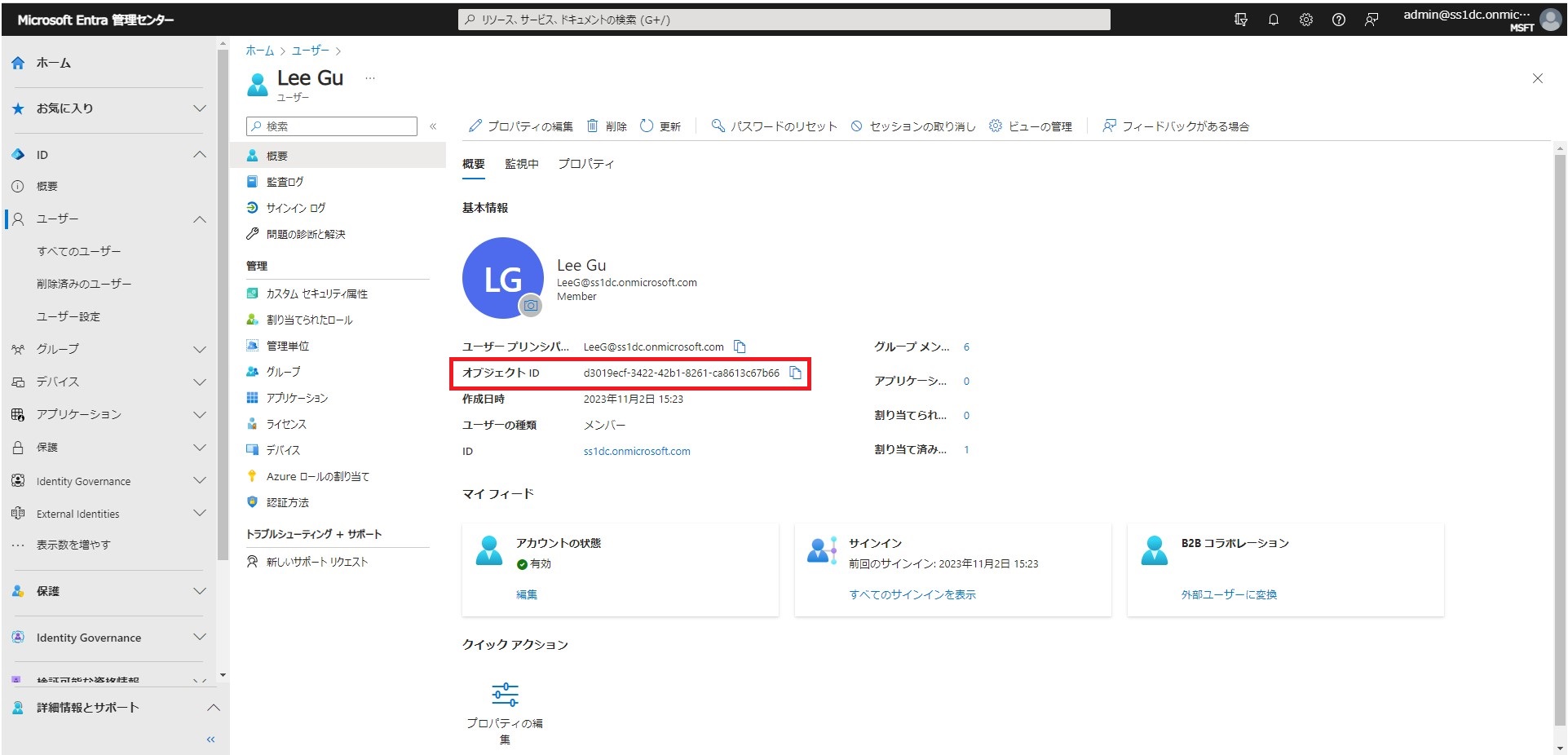Image resolution: width=1568 pixels, height=755 pixels.
Task: Select ユーザー設定 in navigation
Action: (68, 316)
